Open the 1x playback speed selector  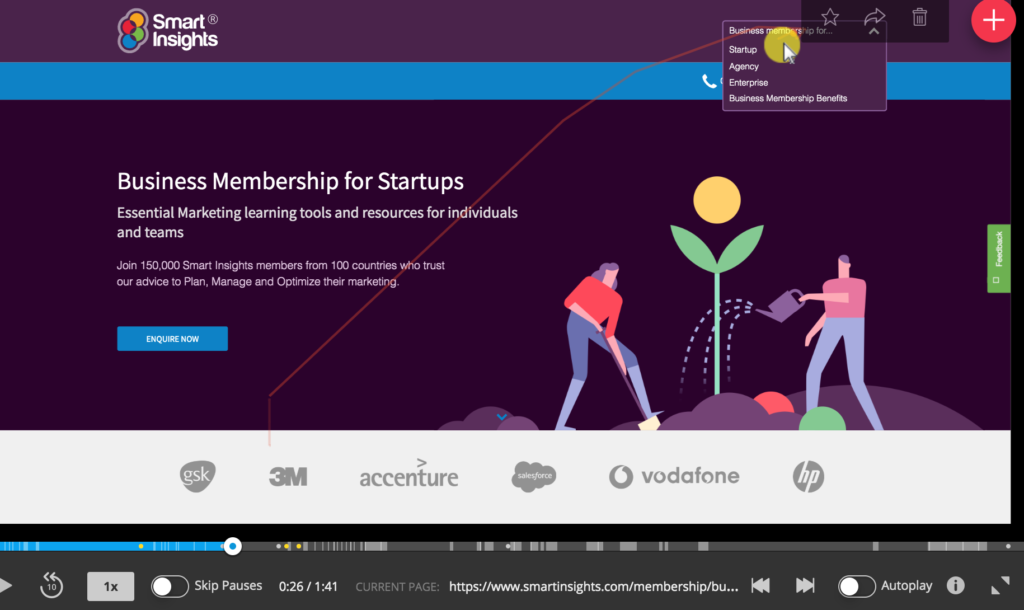pos(110,586)
